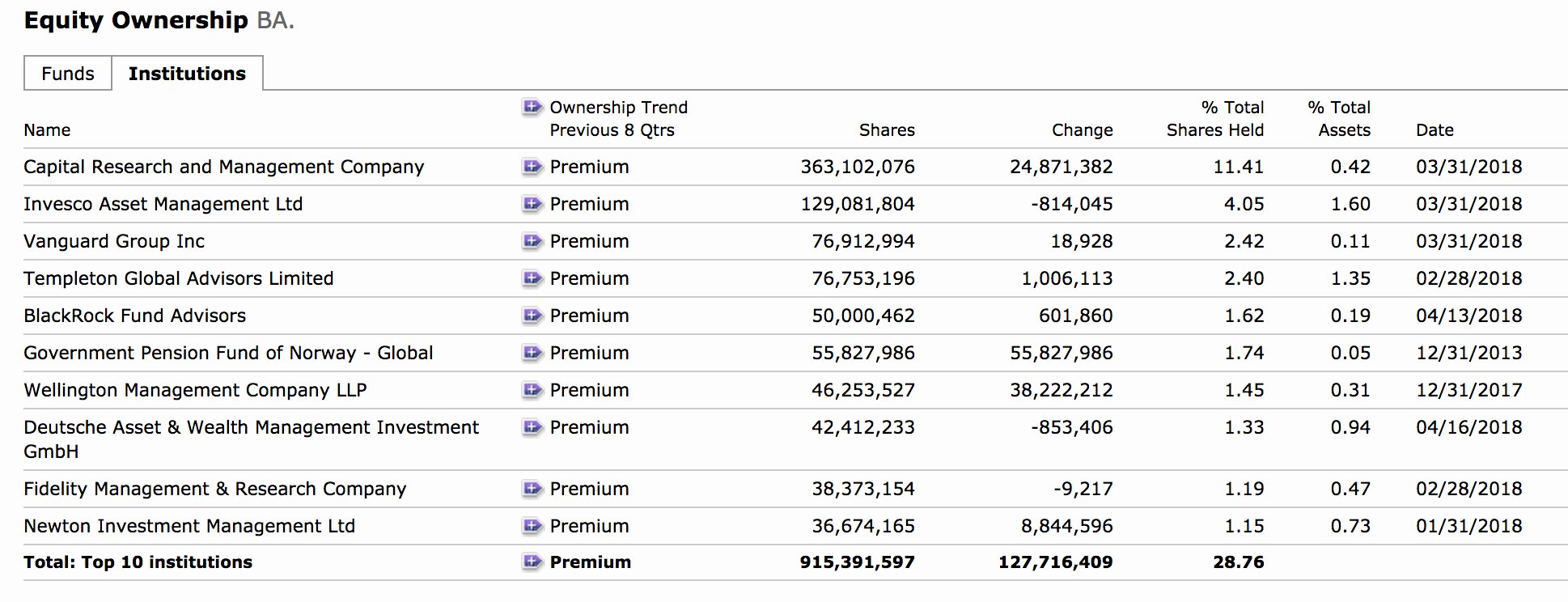Select the Institutions tab
The image size is (1568, 602).
[x=187, y=73]
